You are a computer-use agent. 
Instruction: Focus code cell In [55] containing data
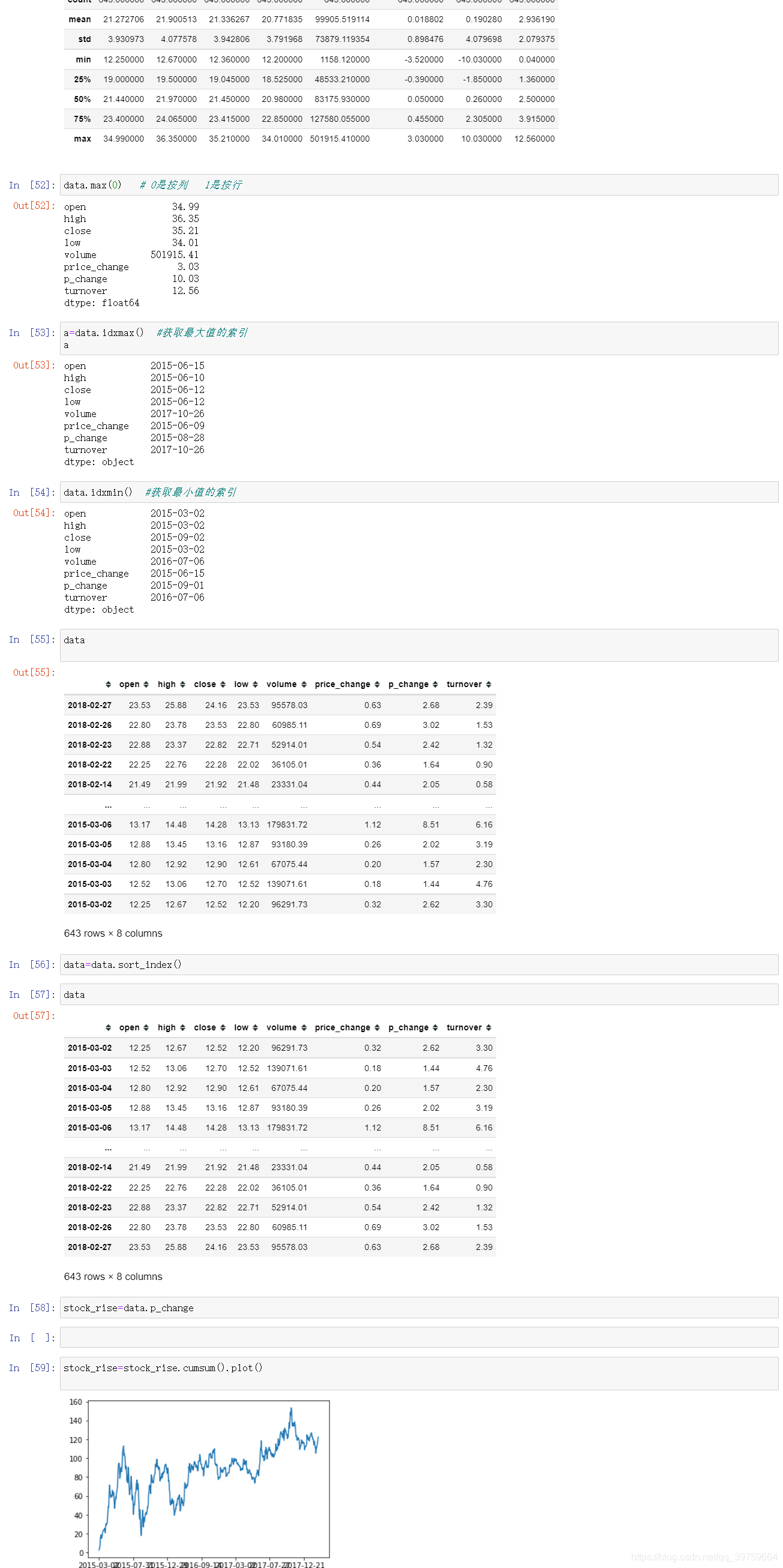coord(419,645)
